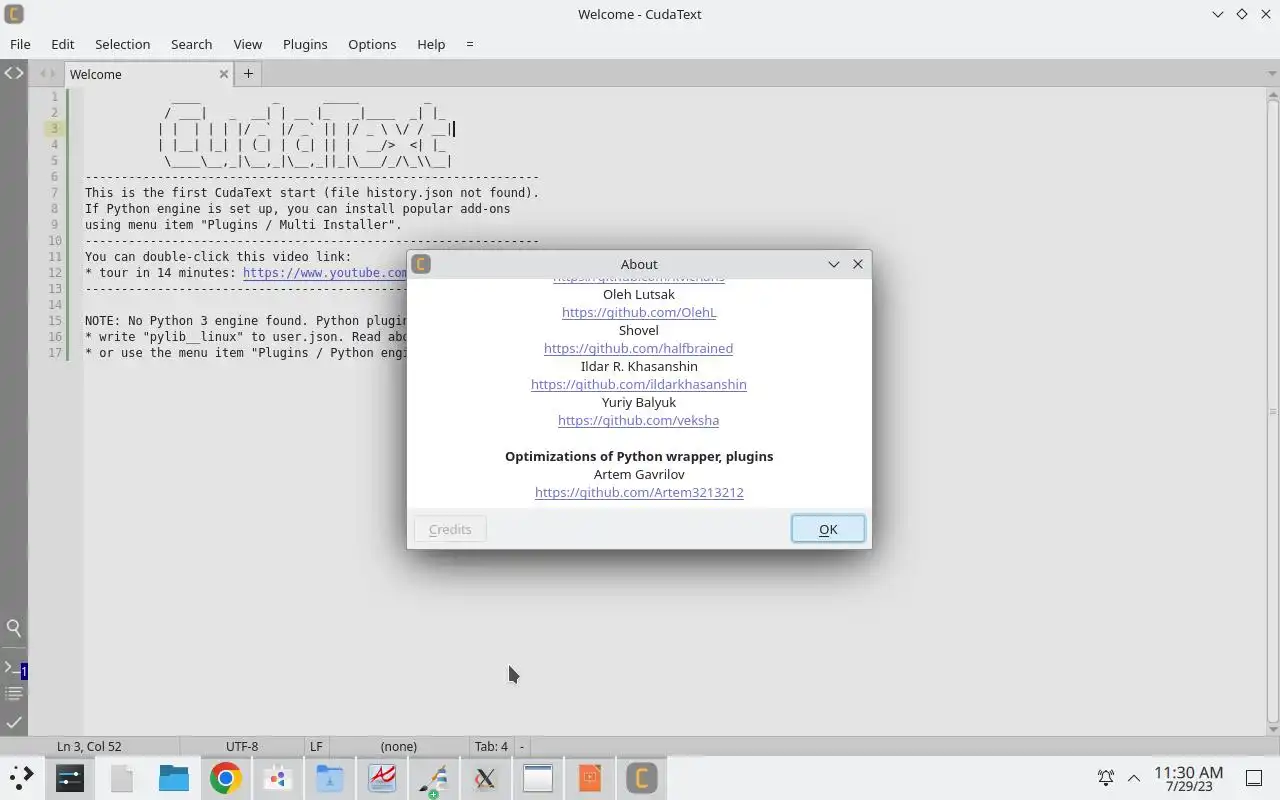Change line endings via LF status field
1280x800 pixels.
tap(316, 746)
